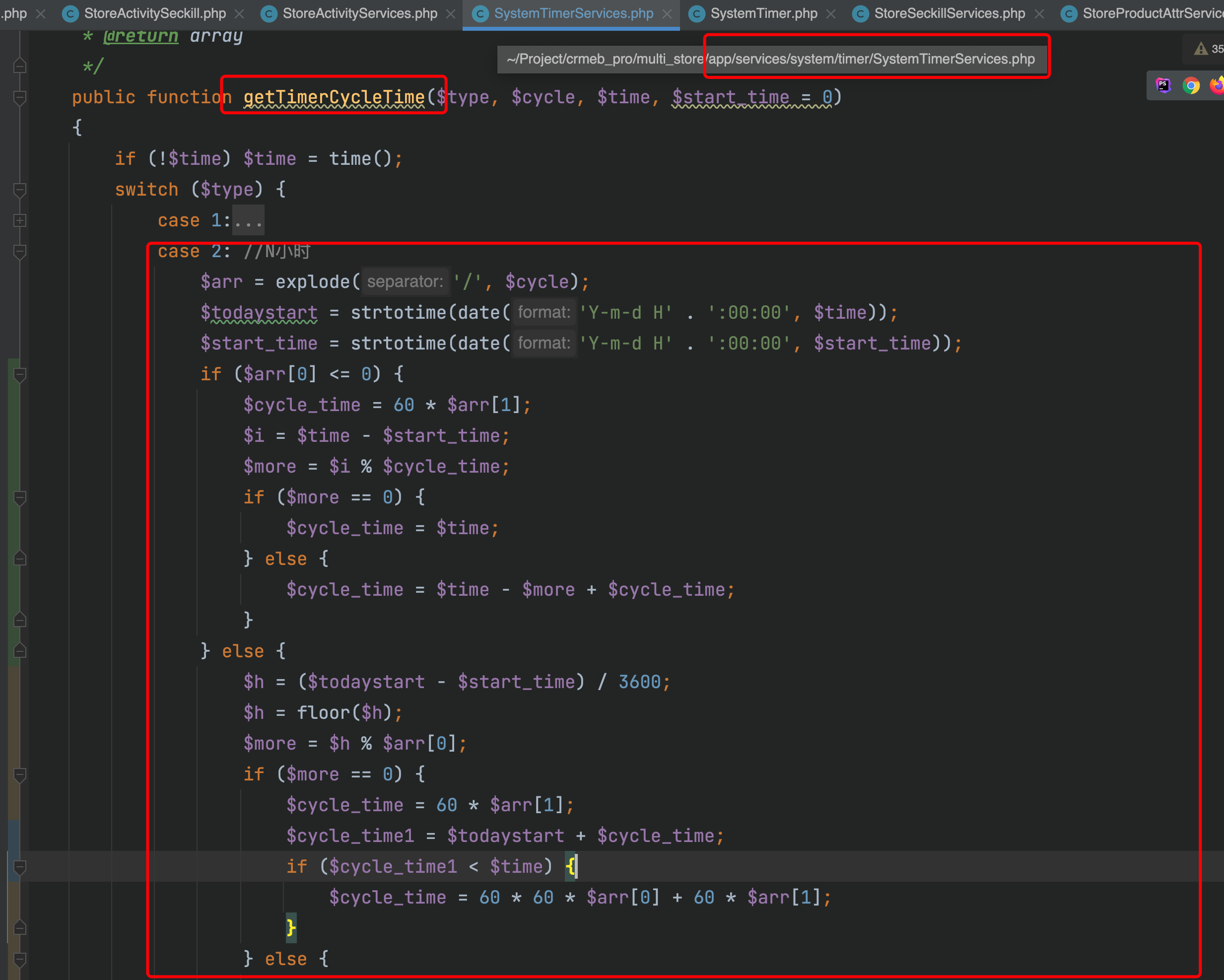Close the StoreActivitySeckill.php tab

240,13
